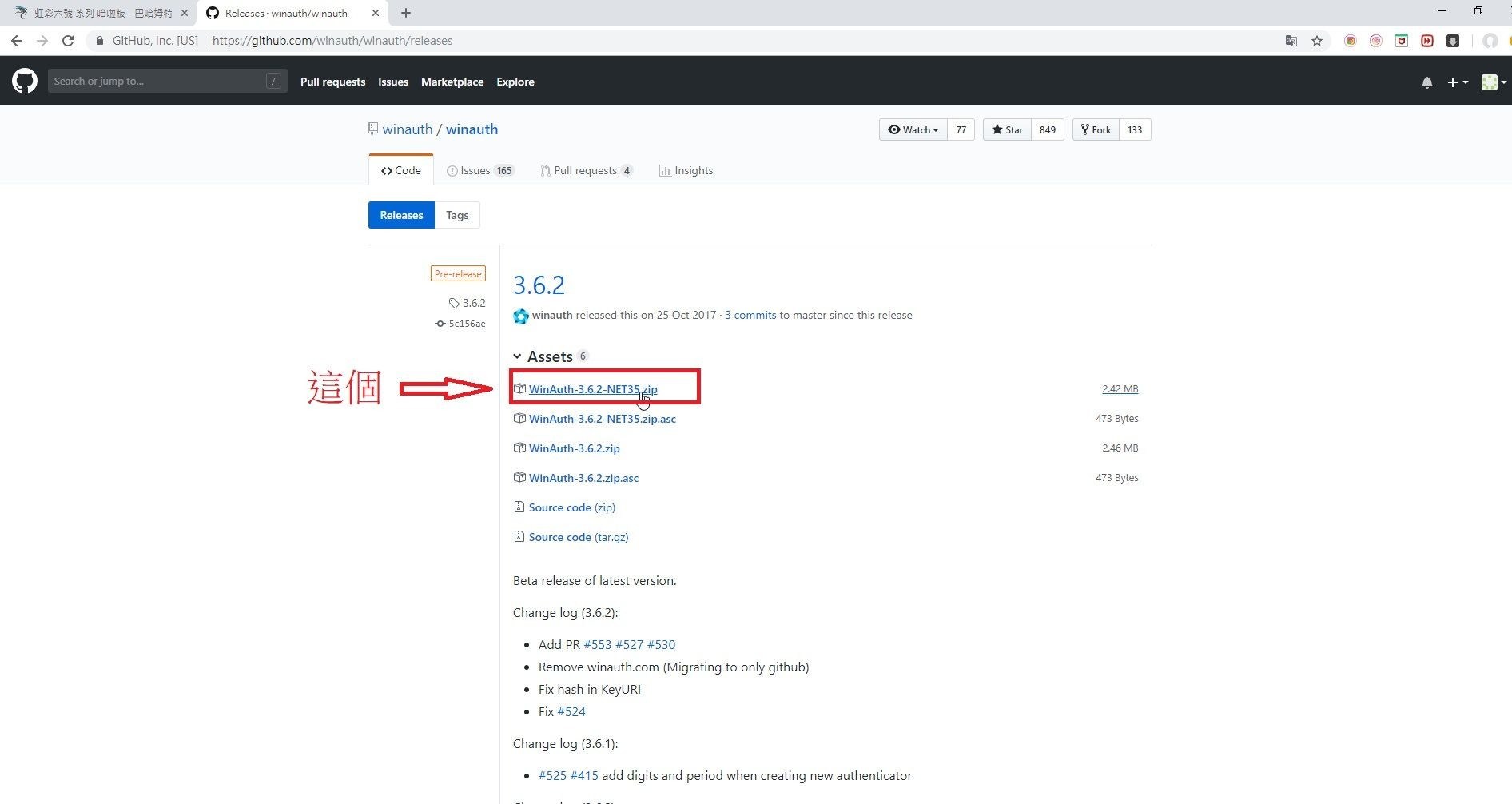Open the Code tab
1512x804 pixels.
click(x=401, y=170)
